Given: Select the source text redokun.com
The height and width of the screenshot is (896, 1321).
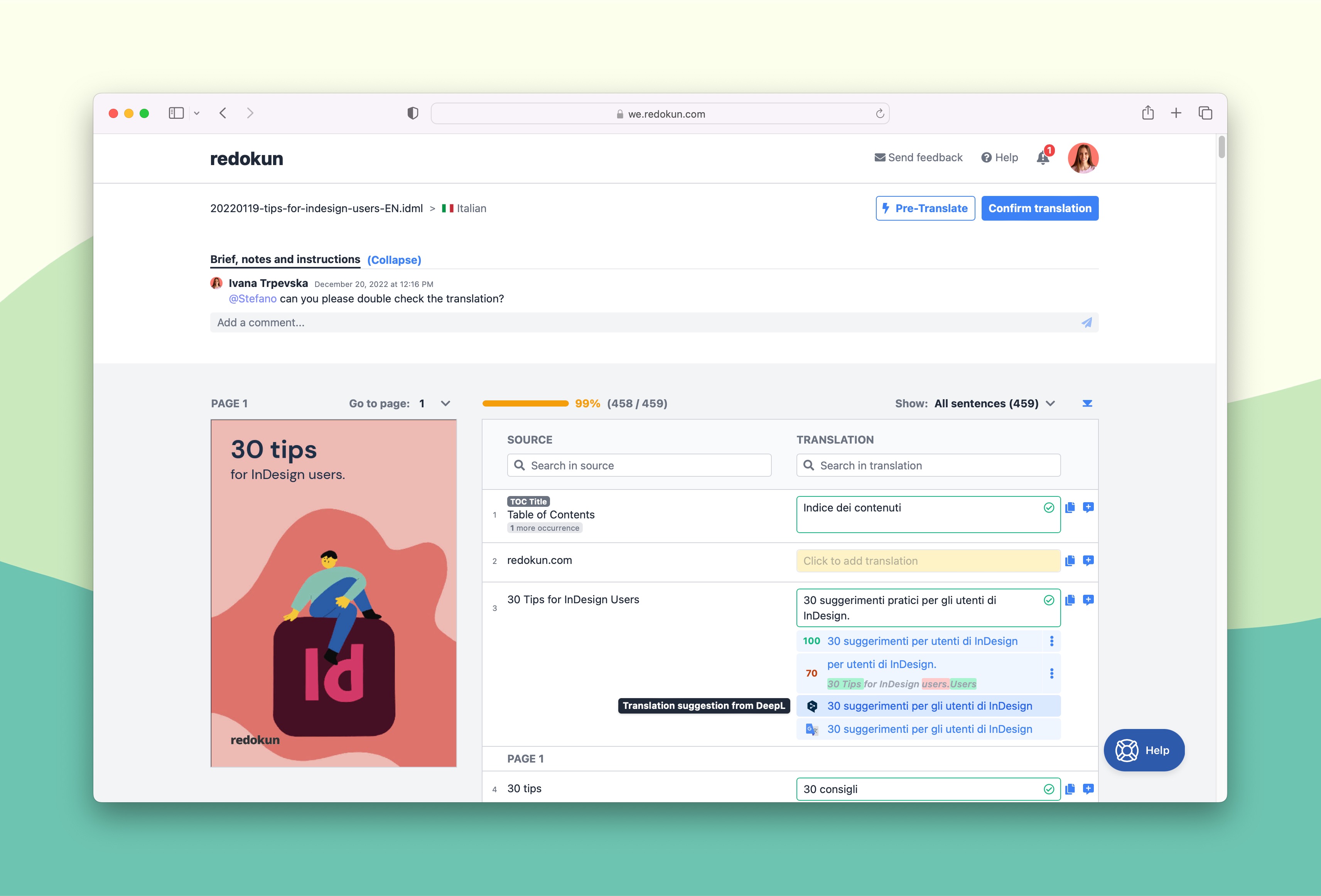Looking at the screenshot, I should [540, 560].
